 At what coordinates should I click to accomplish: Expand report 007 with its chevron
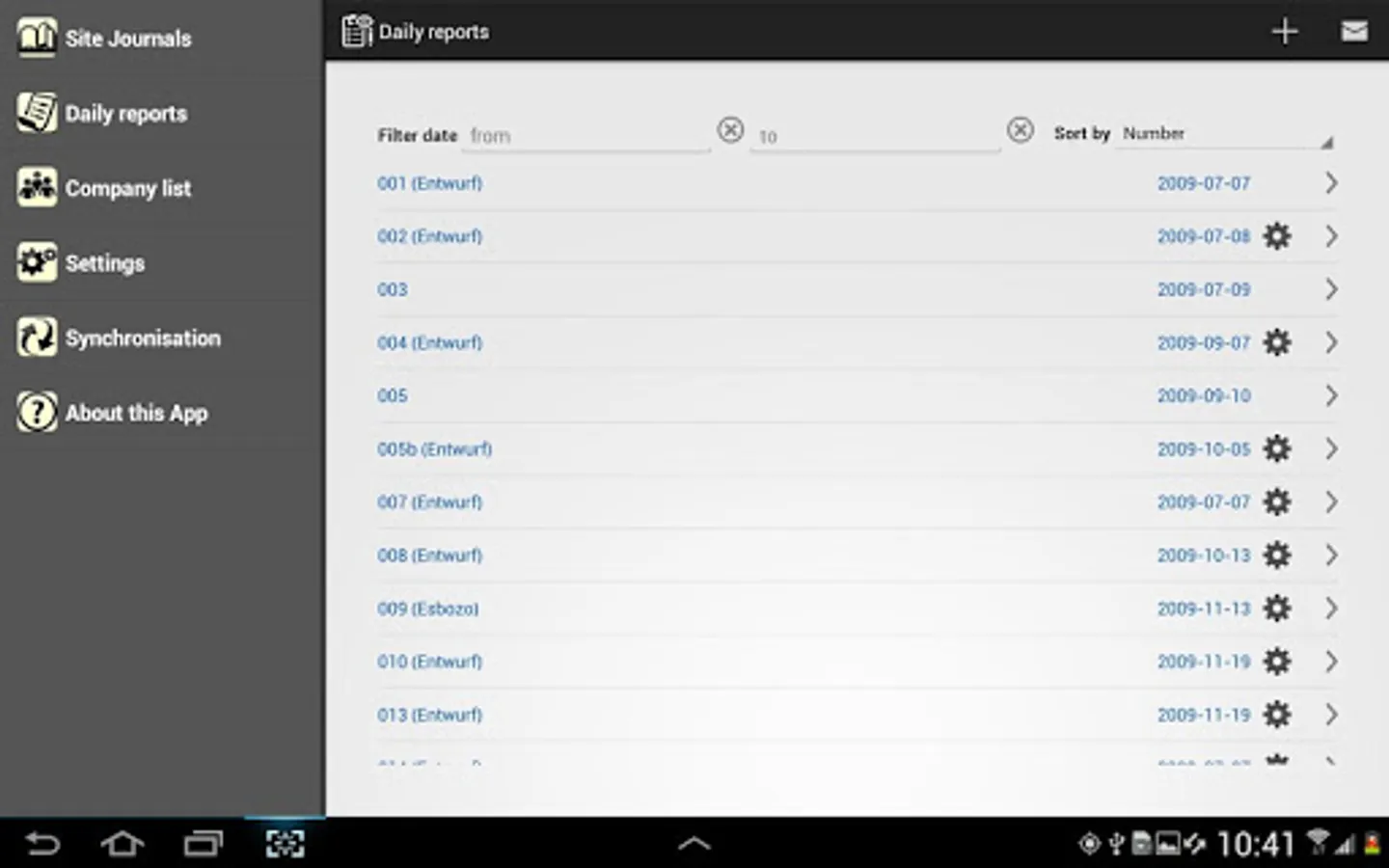click(x=1331, y=502)
